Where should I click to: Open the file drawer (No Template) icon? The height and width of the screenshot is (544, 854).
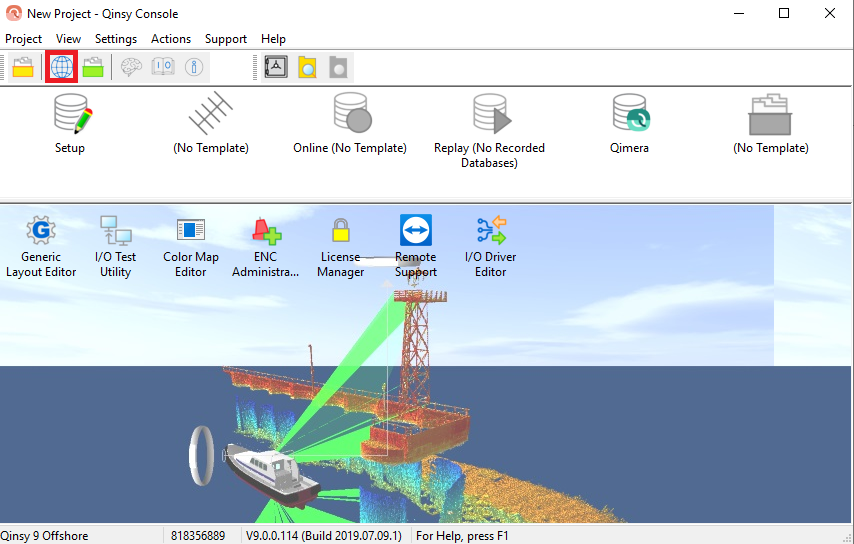pos(770,114)
